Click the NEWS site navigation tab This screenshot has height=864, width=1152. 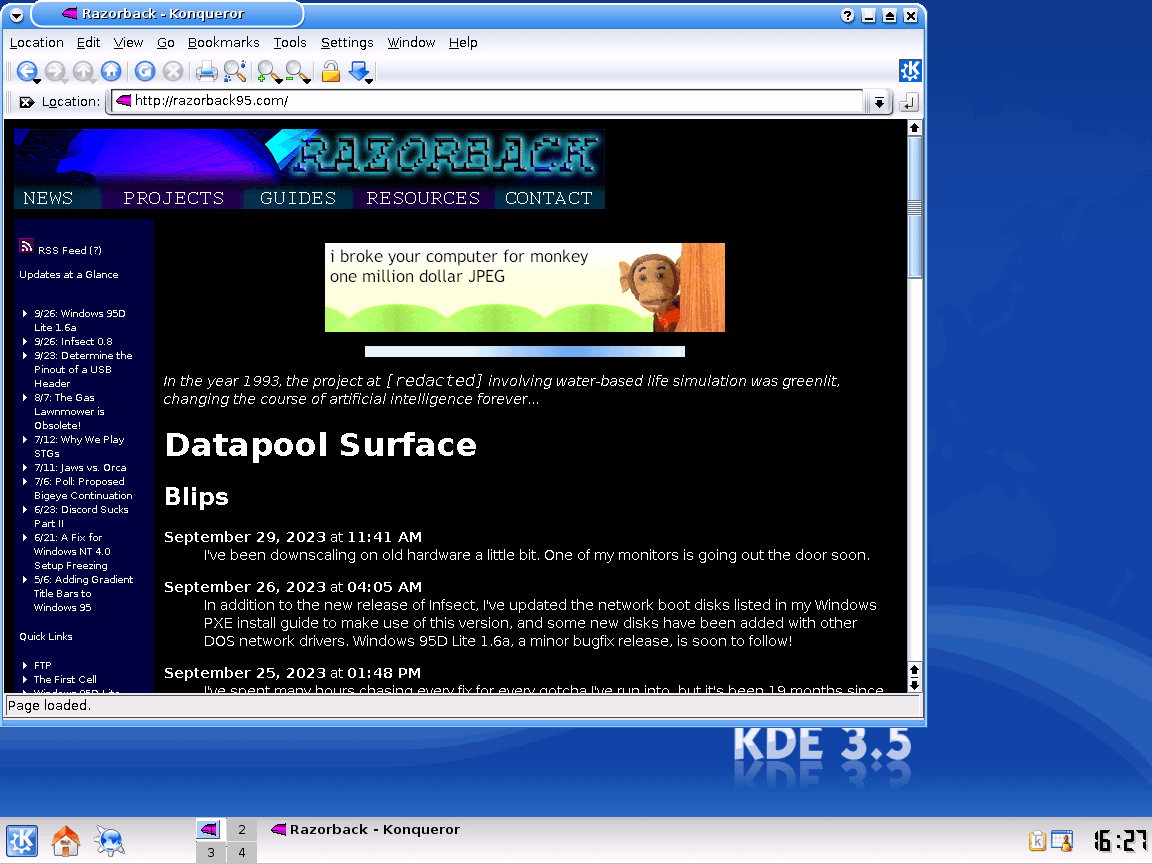[x=48, y=198]
